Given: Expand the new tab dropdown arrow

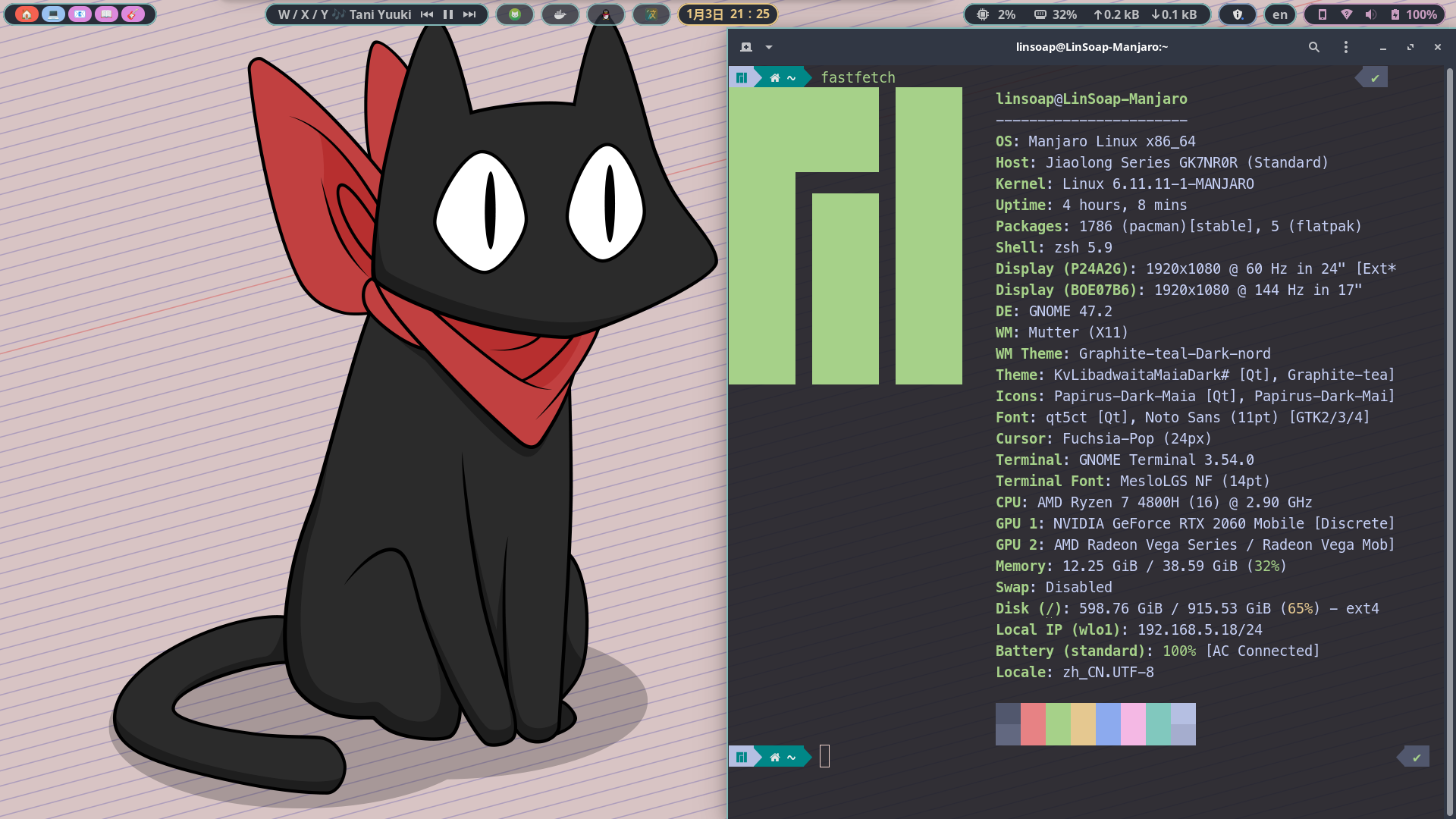Looking at the screenshot, I should (x=769, y=47).
